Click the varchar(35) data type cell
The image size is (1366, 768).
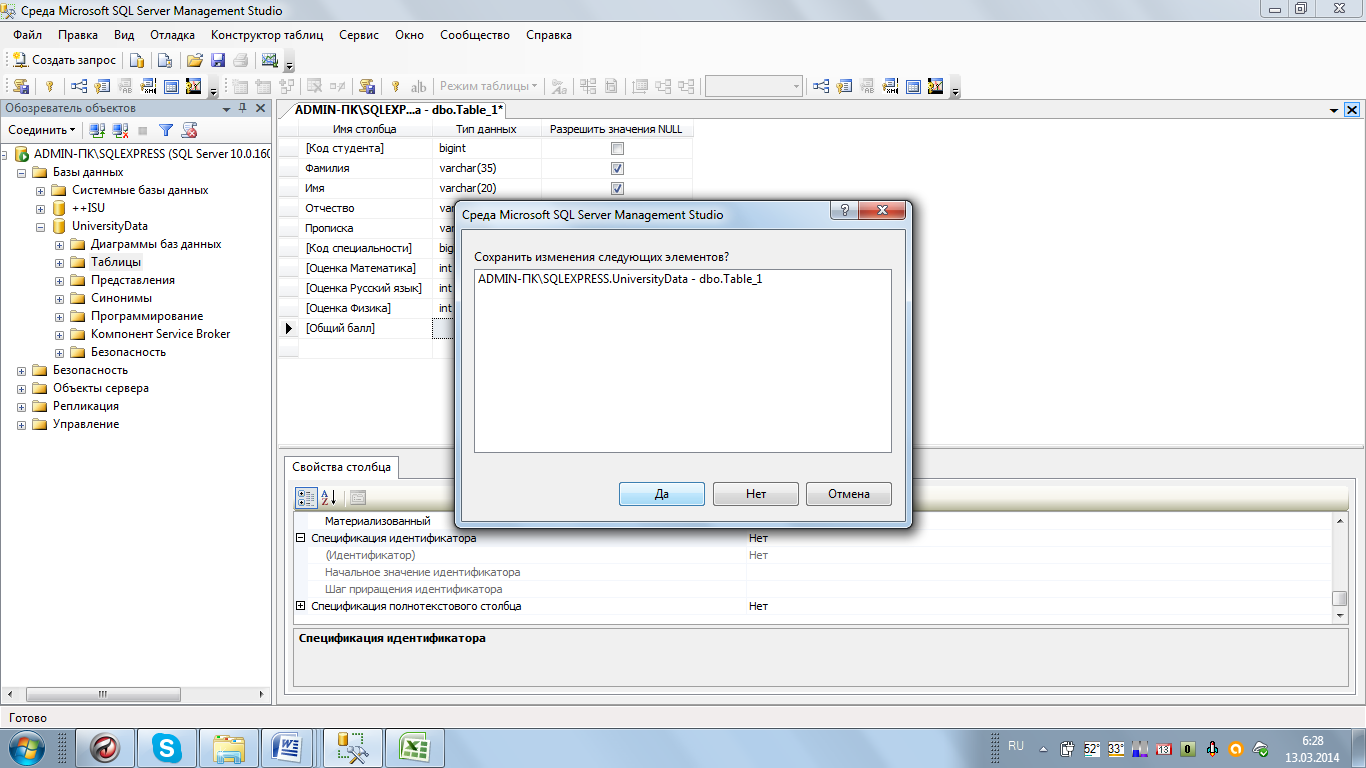pos(487,168)
